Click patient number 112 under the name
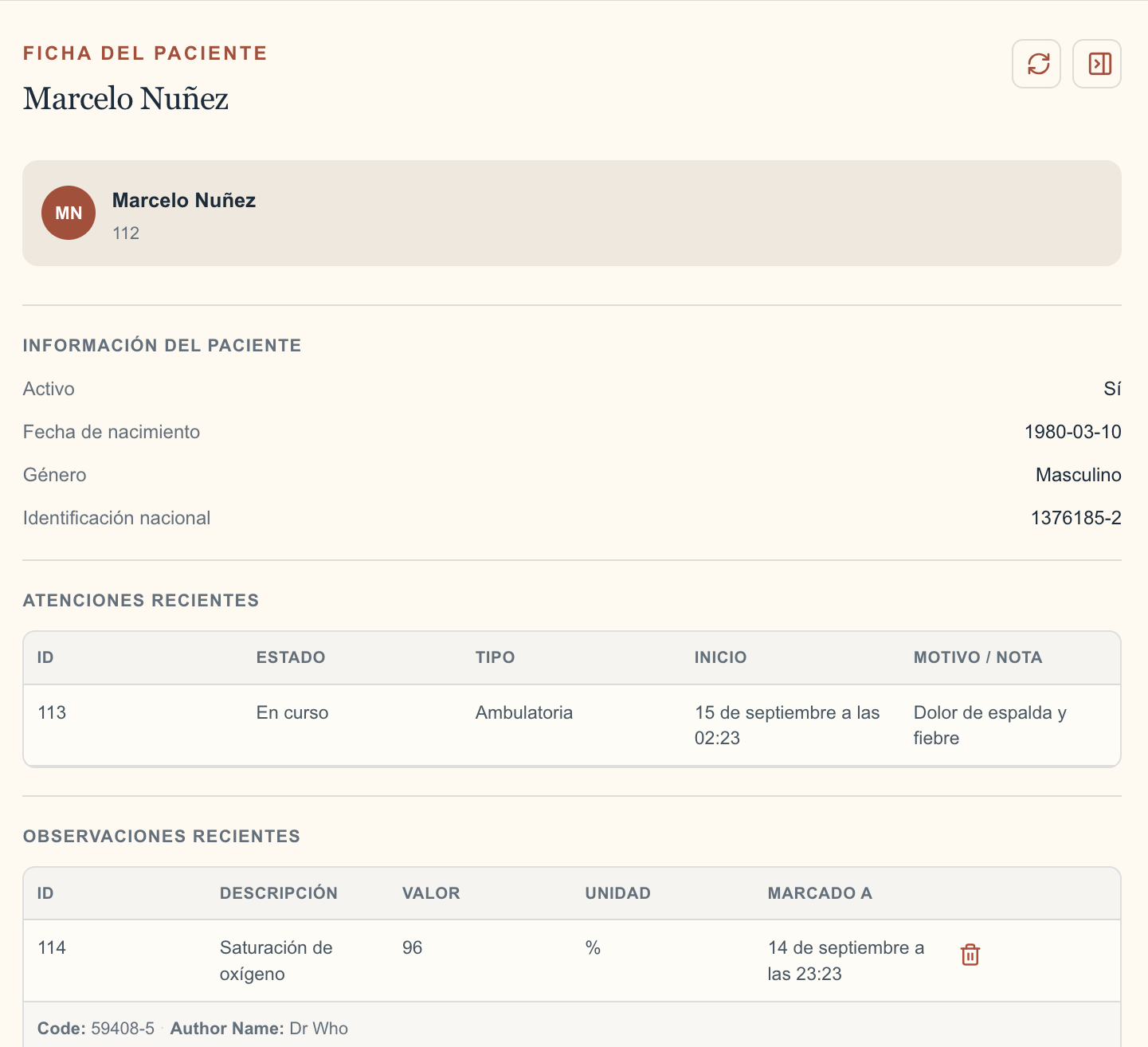The image size is (1148, 1047). (x=126, y=233)
